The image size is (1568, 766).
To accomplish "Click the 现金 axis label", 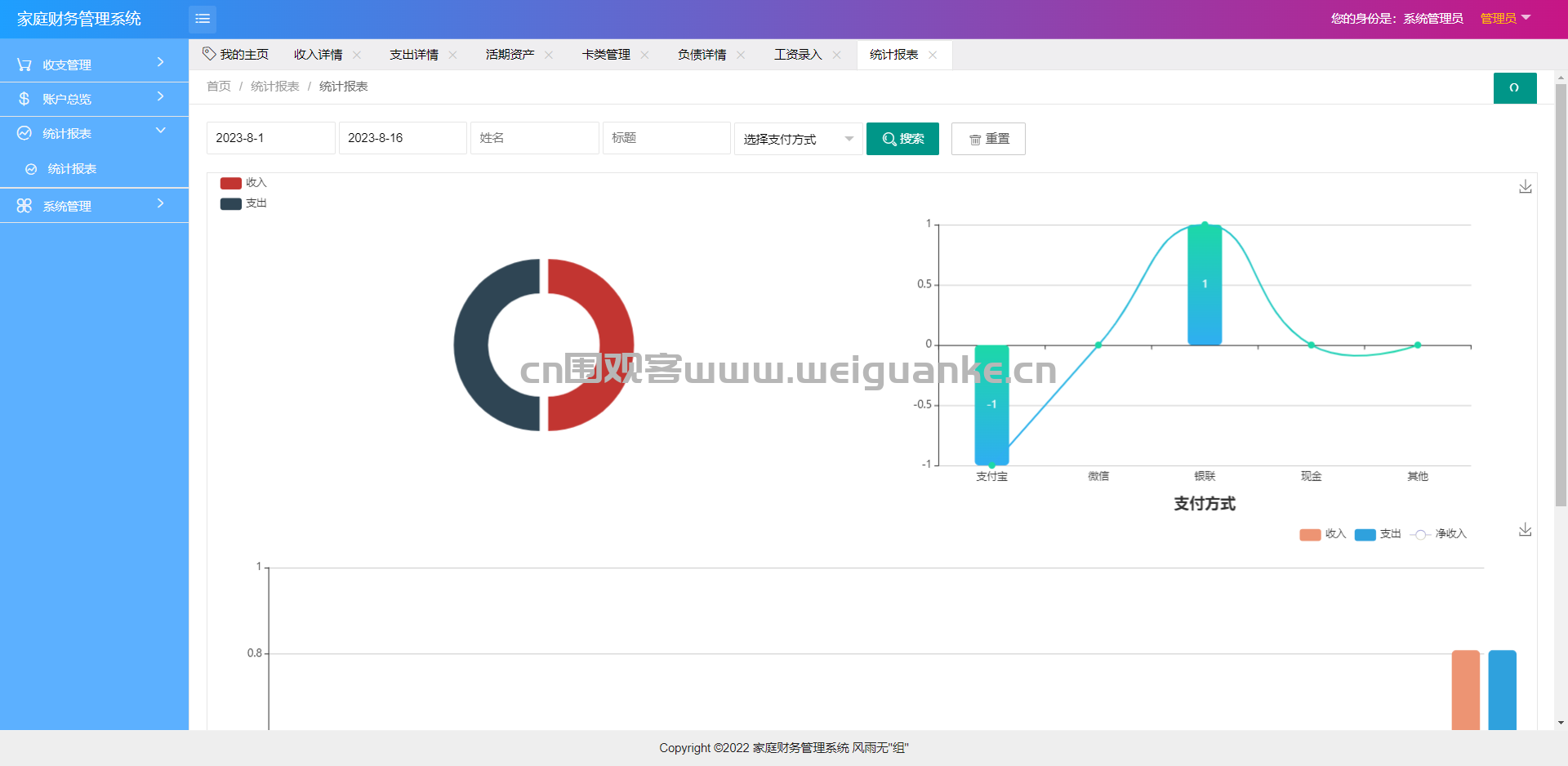I will [1312, 476].
